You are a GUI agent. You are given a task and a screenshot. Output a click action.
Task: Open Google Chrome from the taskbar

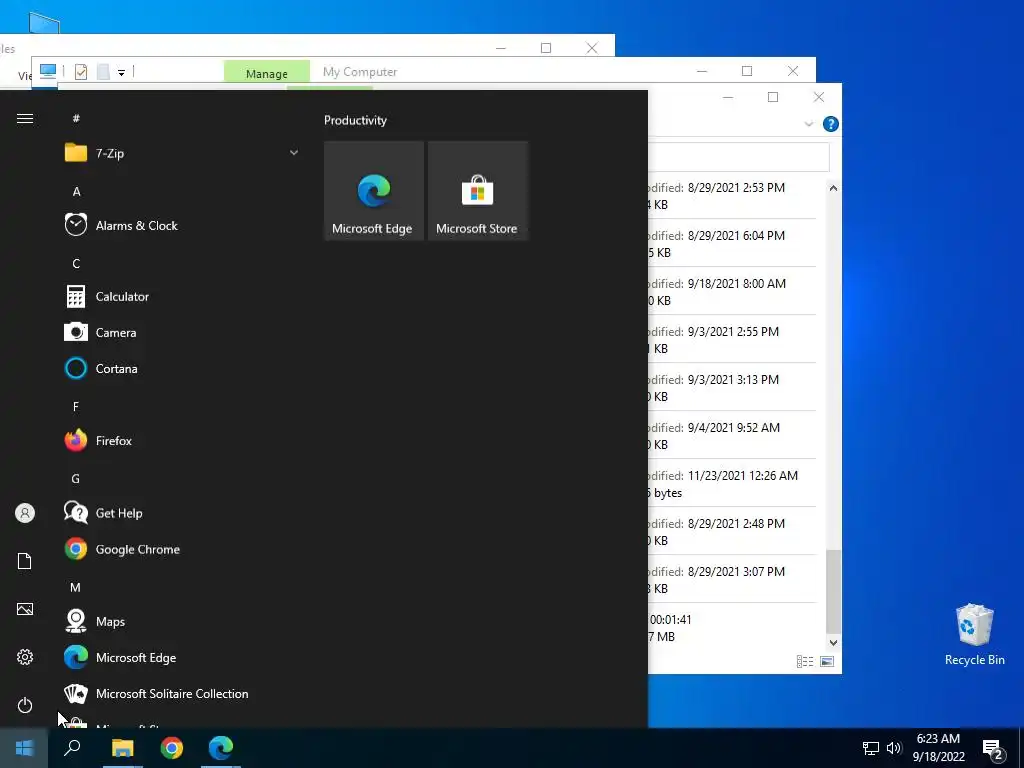tap(172, 748)
